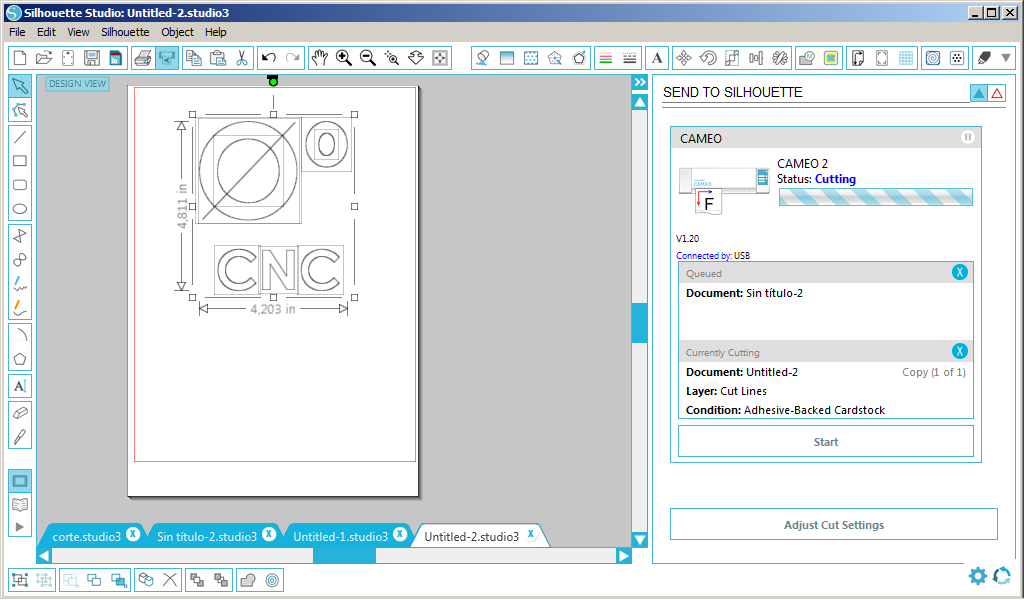The width and height of the screenshot is (1024, 600).
Task: Select the Pan hand tool
Action: [319, 58]
